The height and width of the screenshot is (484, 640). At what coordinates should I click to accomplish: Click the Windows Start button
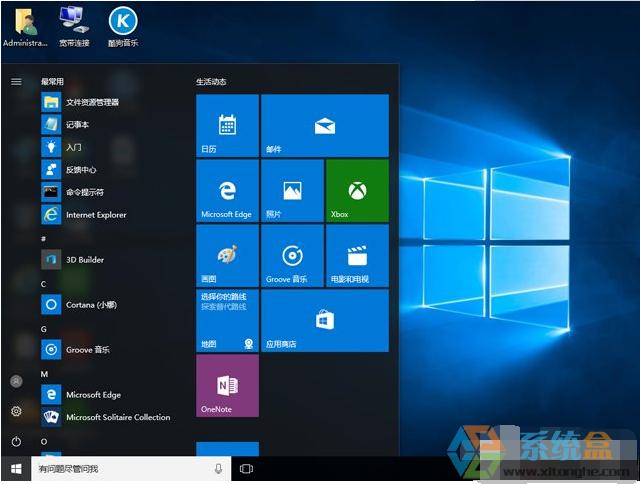point(16,468)
